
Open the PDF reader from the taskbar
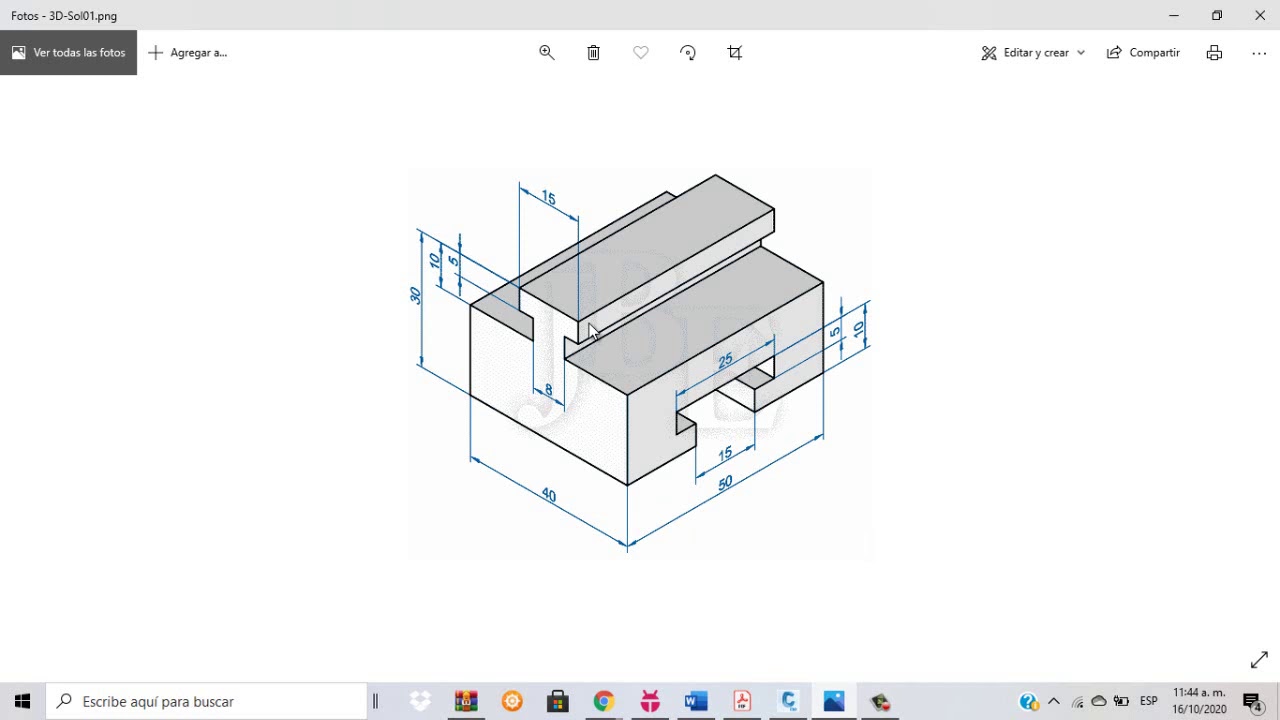(742, 701)
